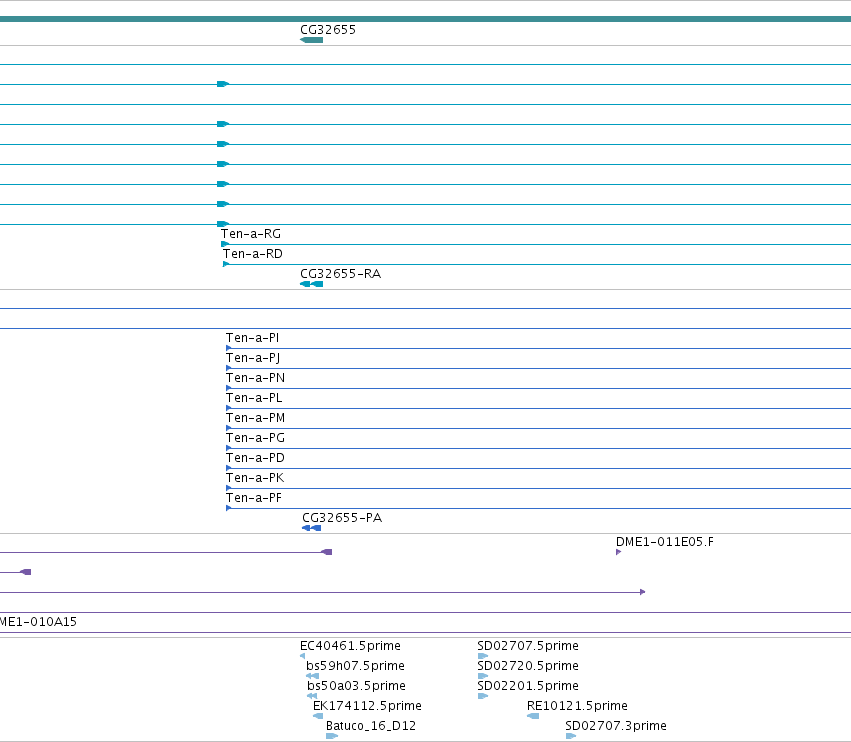
Task: Select the Ten-a-PK protein label
Action: (x=255, y=478)
